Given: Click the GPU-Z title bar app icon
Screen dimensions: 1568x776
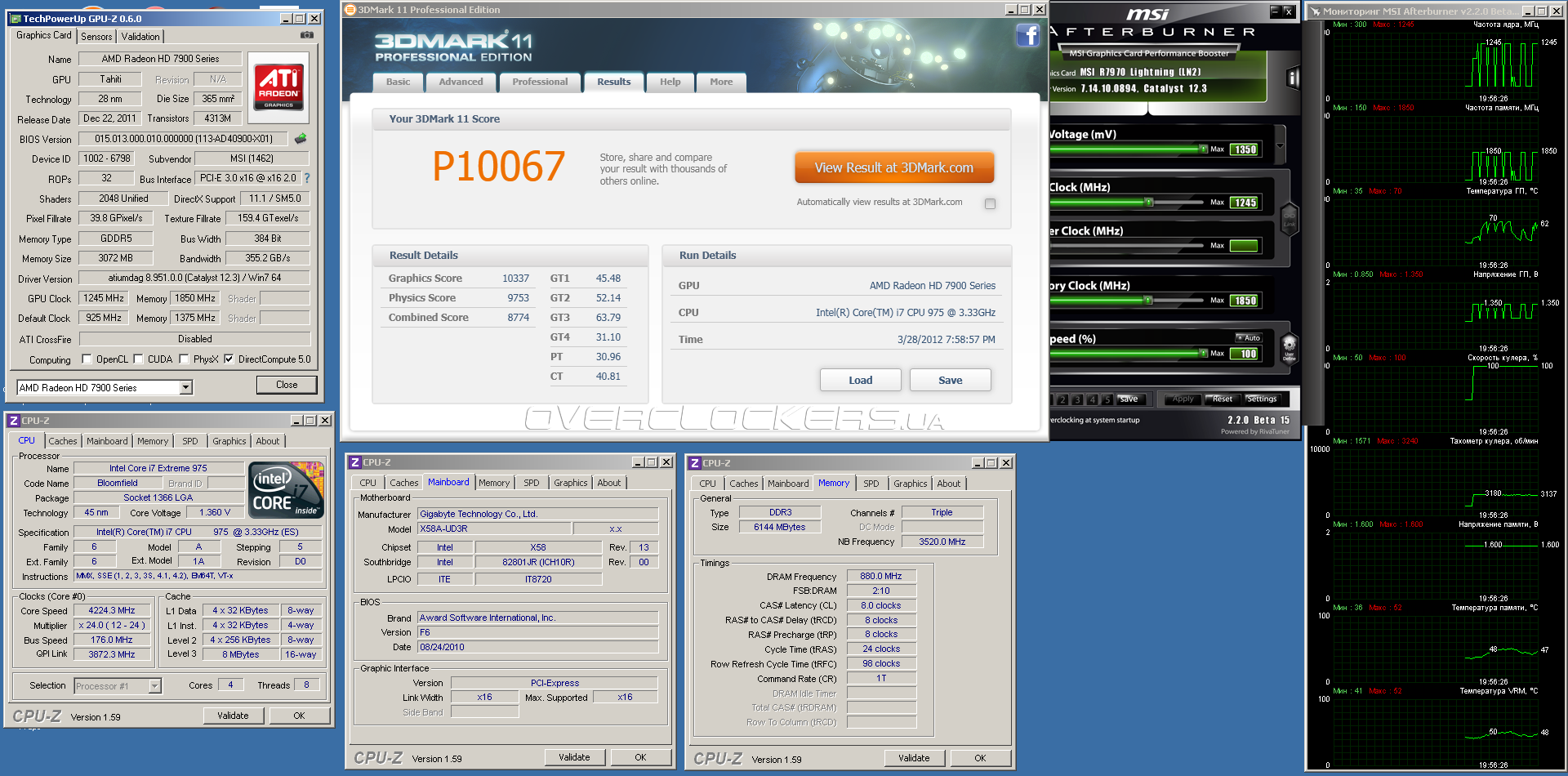Looking at the screenshot, I should coord(16,19).
